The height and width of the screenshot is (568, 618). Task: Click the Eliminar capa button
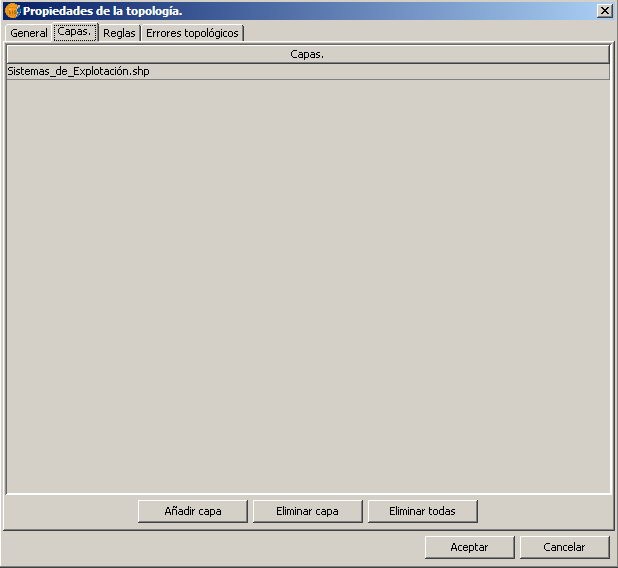(307, 511)
